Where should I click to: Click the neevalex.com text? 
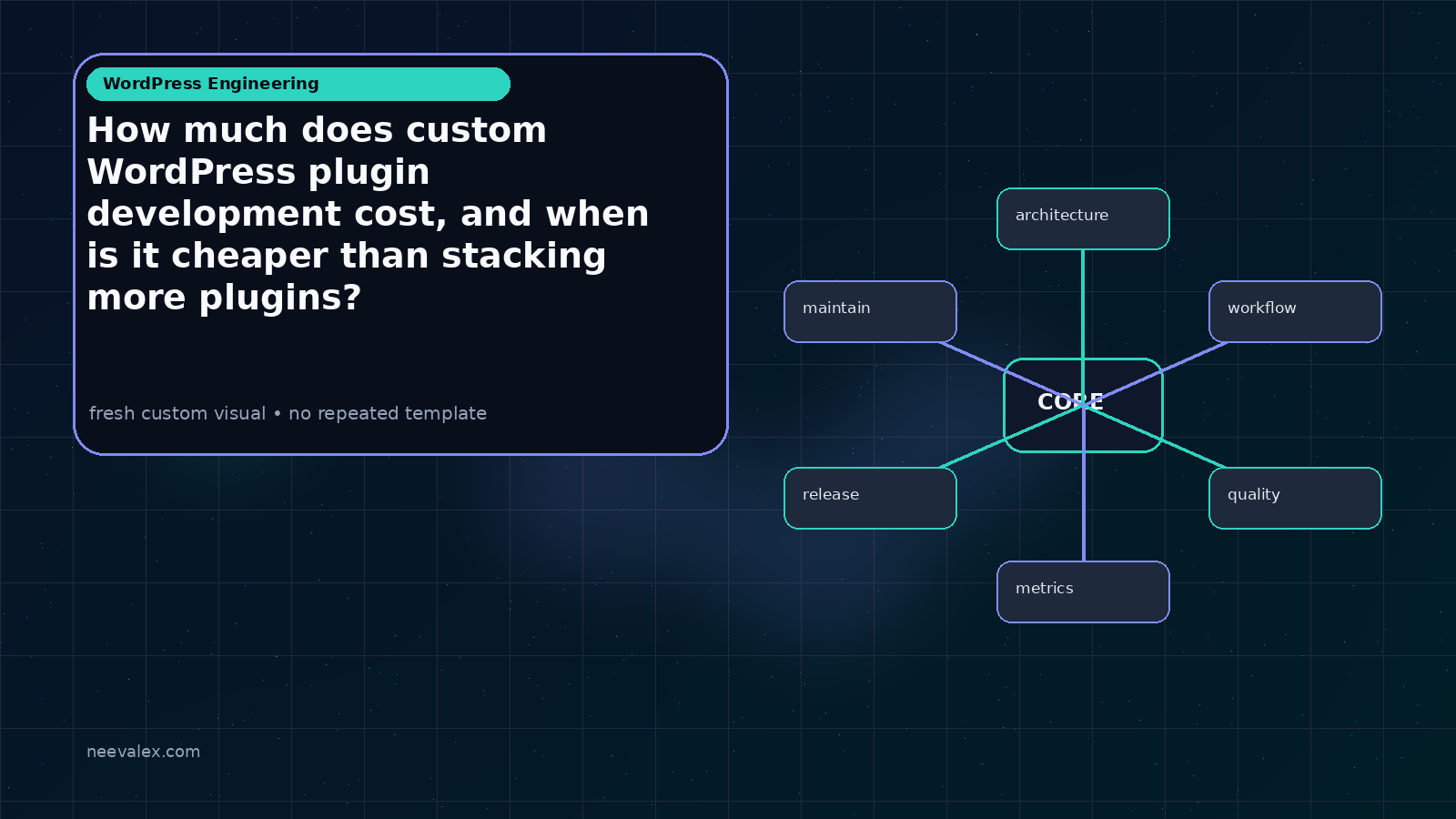pos(143,752)
